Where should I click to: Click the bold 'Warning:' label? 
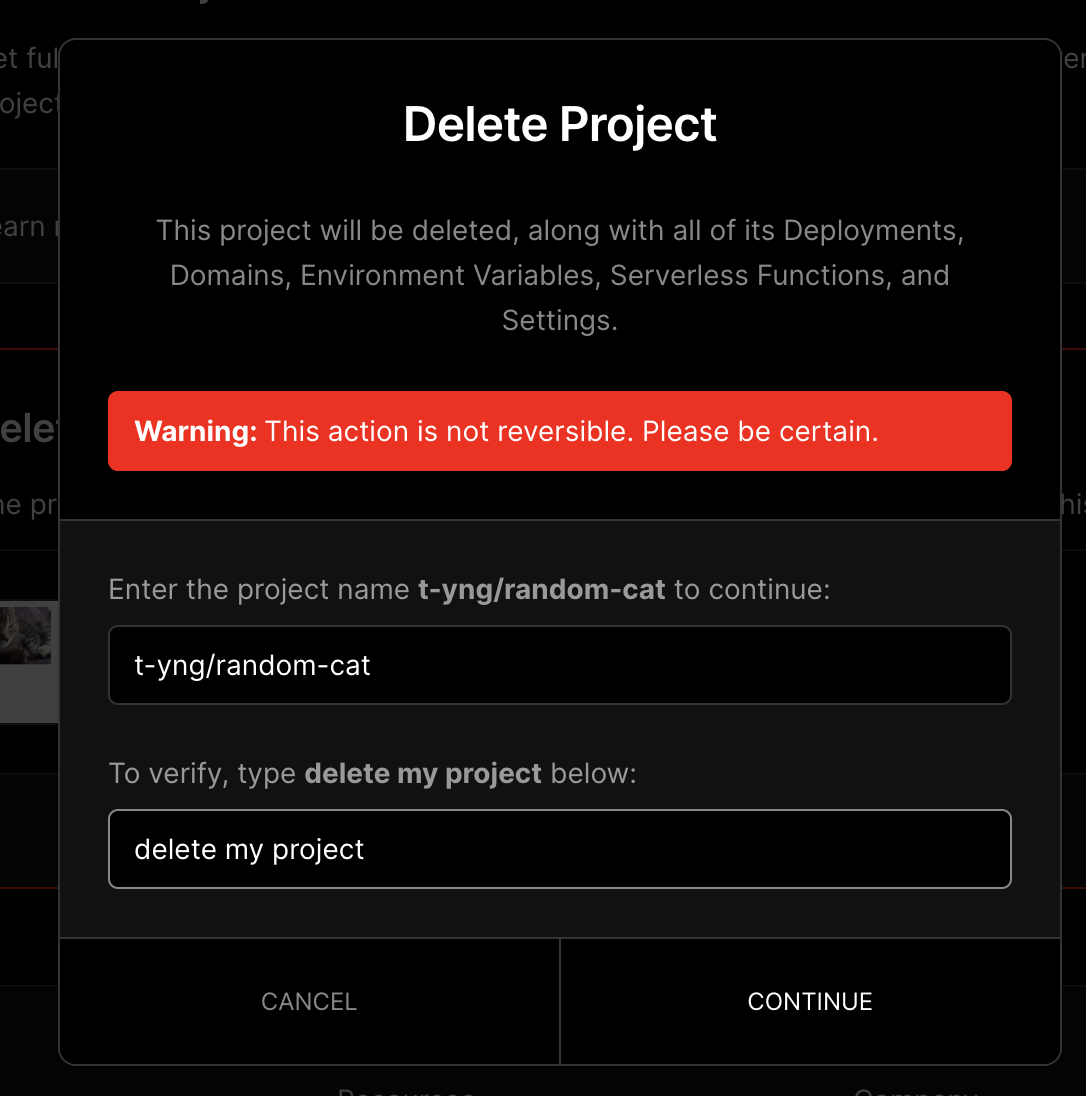(196, 431)
